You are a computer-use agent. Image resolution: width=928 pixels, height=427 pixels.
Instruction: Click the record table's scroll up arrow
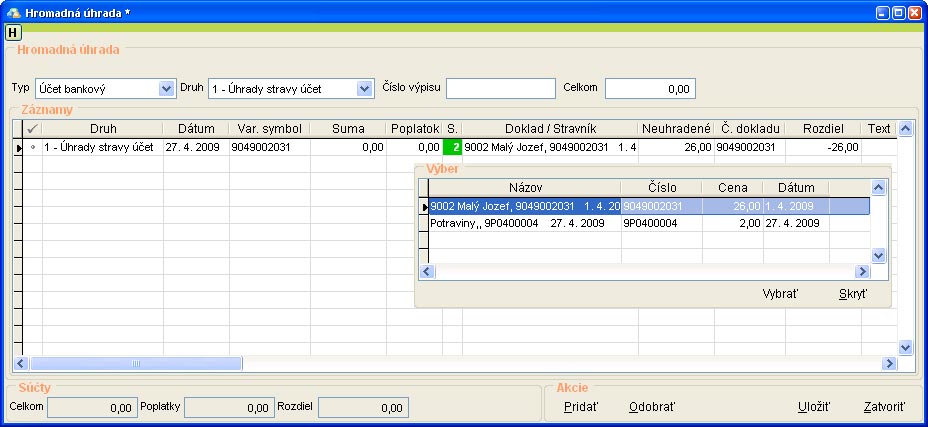click(x=904, y=129)
